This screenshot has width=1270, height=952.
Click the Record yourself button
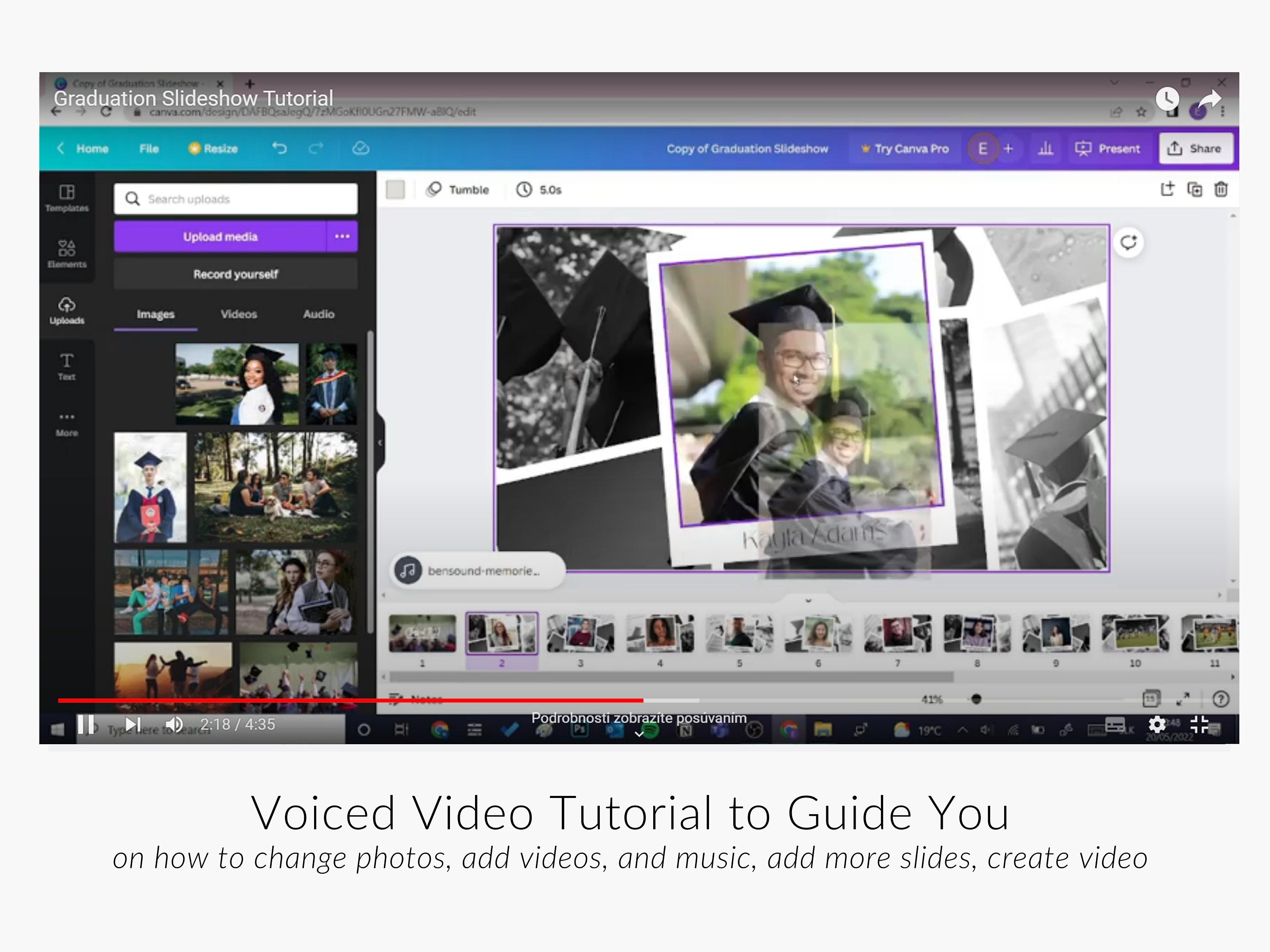coord(235,274)
